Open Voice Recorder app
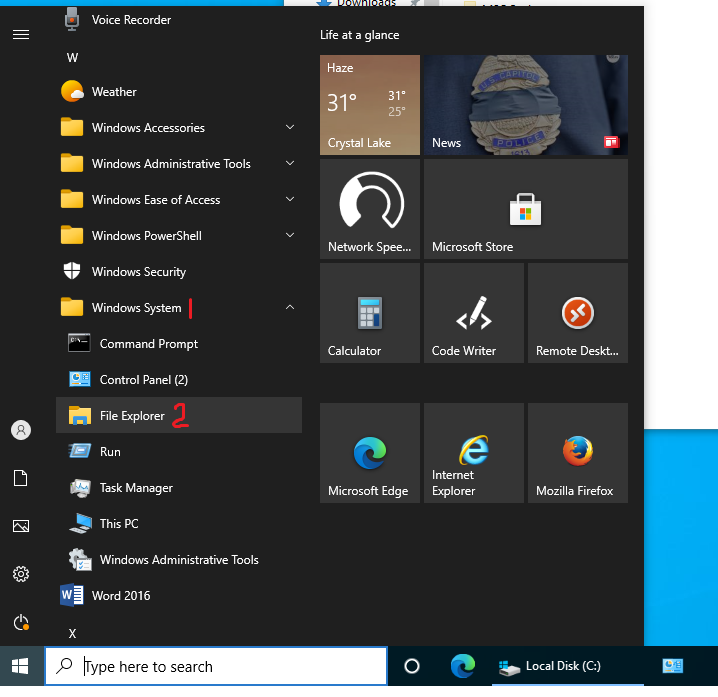The image size is (718, 697). 179,20
